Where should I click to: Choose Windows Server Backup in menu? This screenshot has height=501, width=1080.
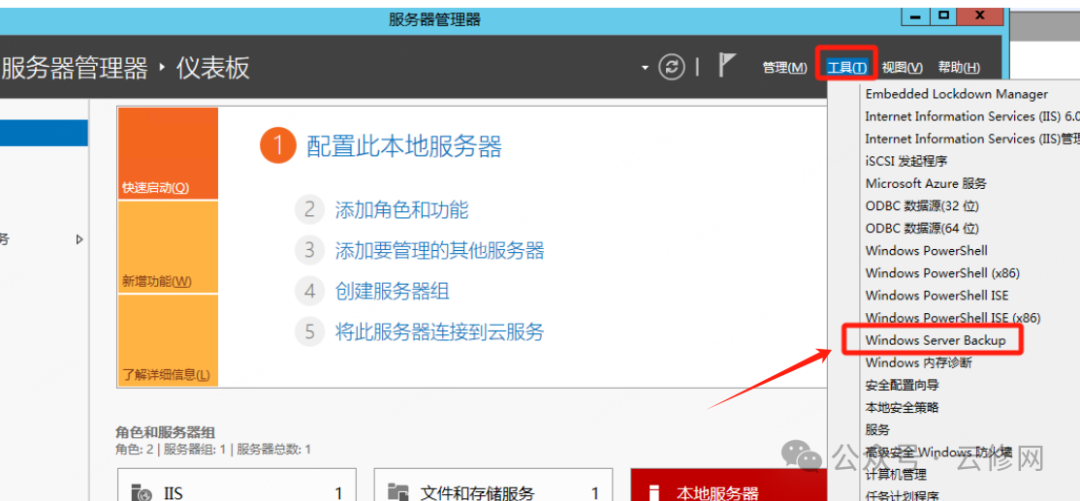coord(935,340)
